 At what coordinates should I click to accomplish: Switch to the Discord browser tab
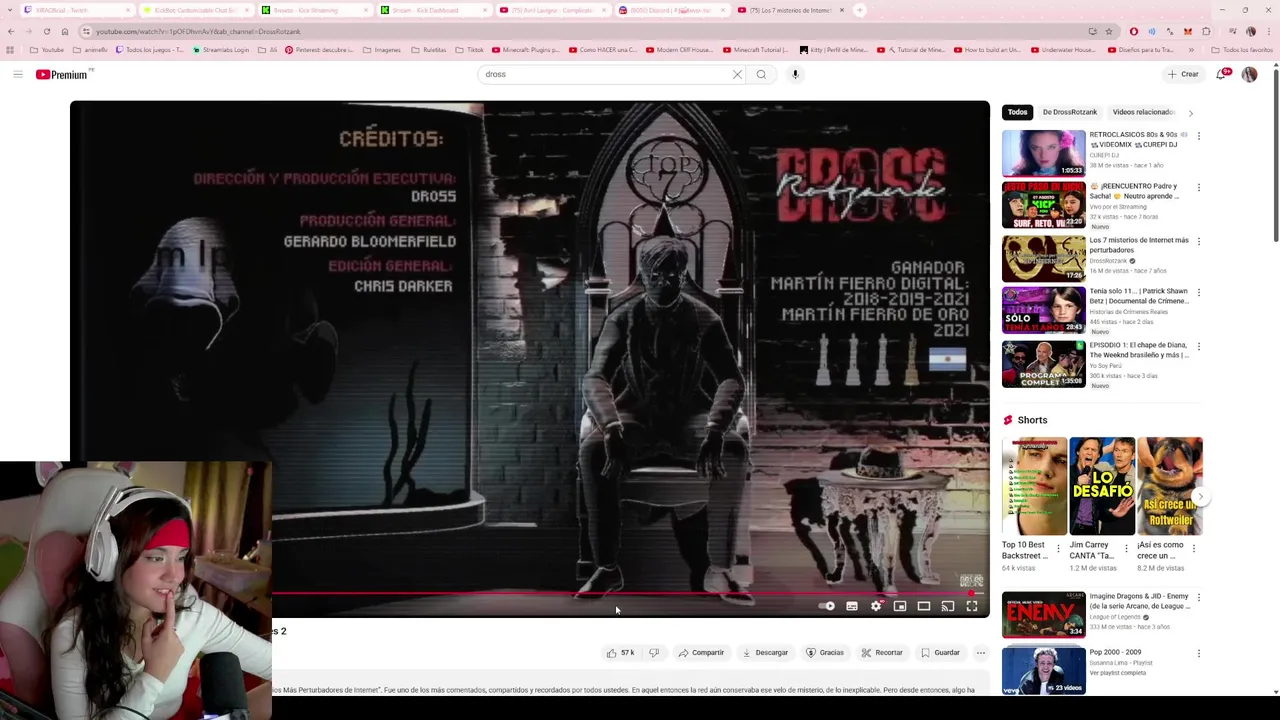tap(670, 10)
